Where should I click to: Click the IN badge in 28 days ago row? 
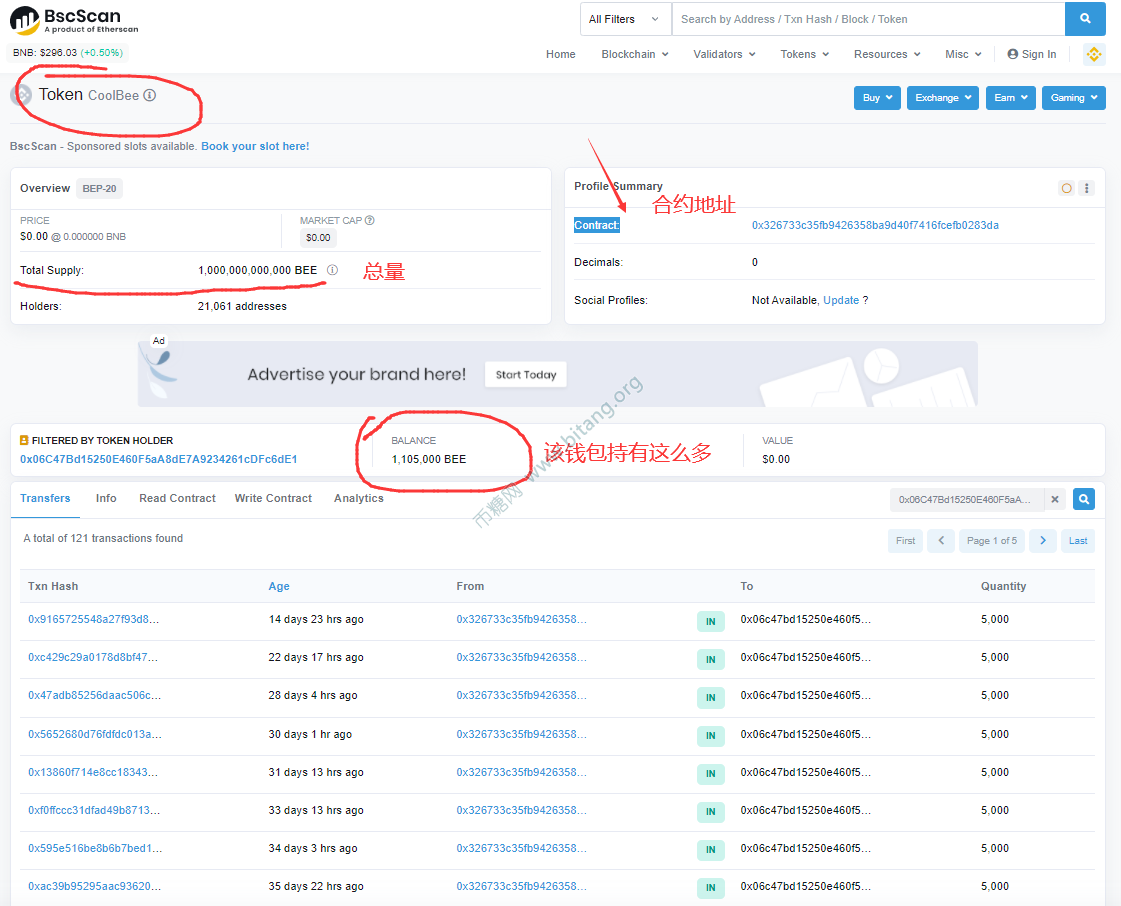click(x=711, y=698)
